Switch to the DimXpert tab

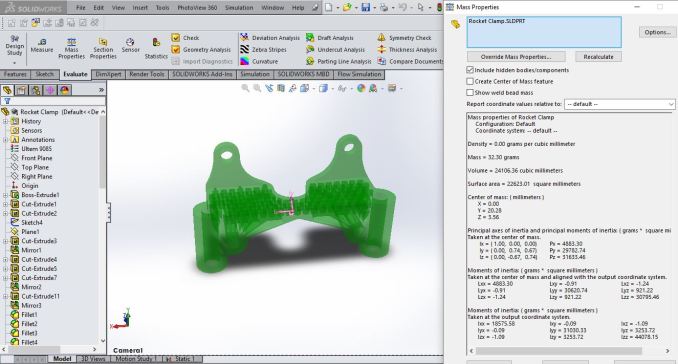point(108,74)
